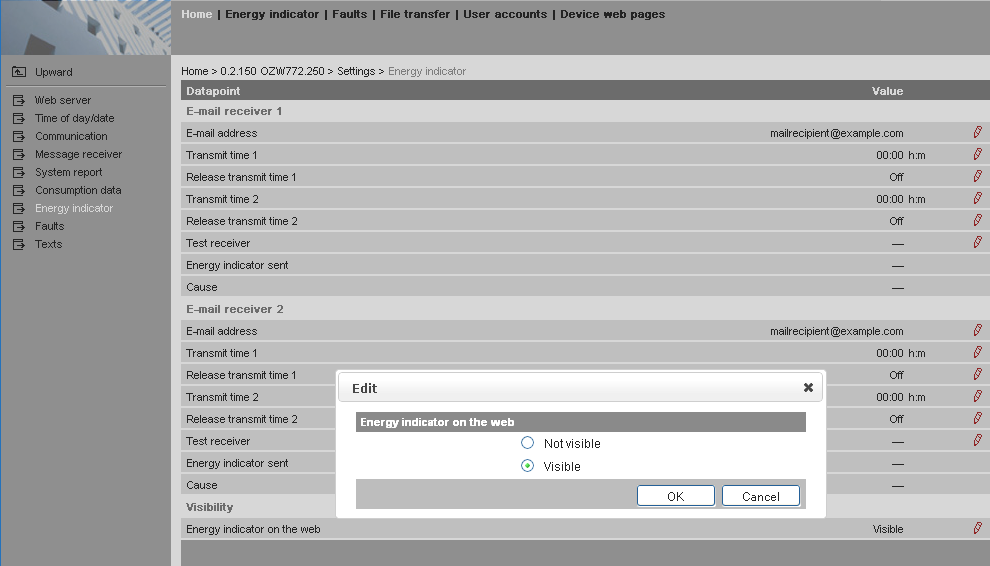990x566 pixels.
Task: Open System report in sidebar
Action: click(x=69, y=172)
